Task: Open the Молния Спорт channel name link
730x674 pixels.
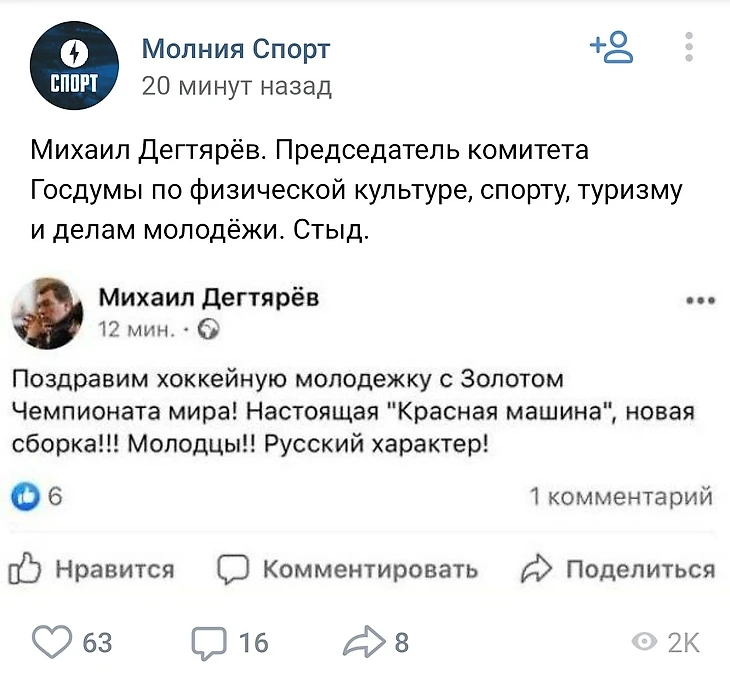Action: click(x=236, y=48)
